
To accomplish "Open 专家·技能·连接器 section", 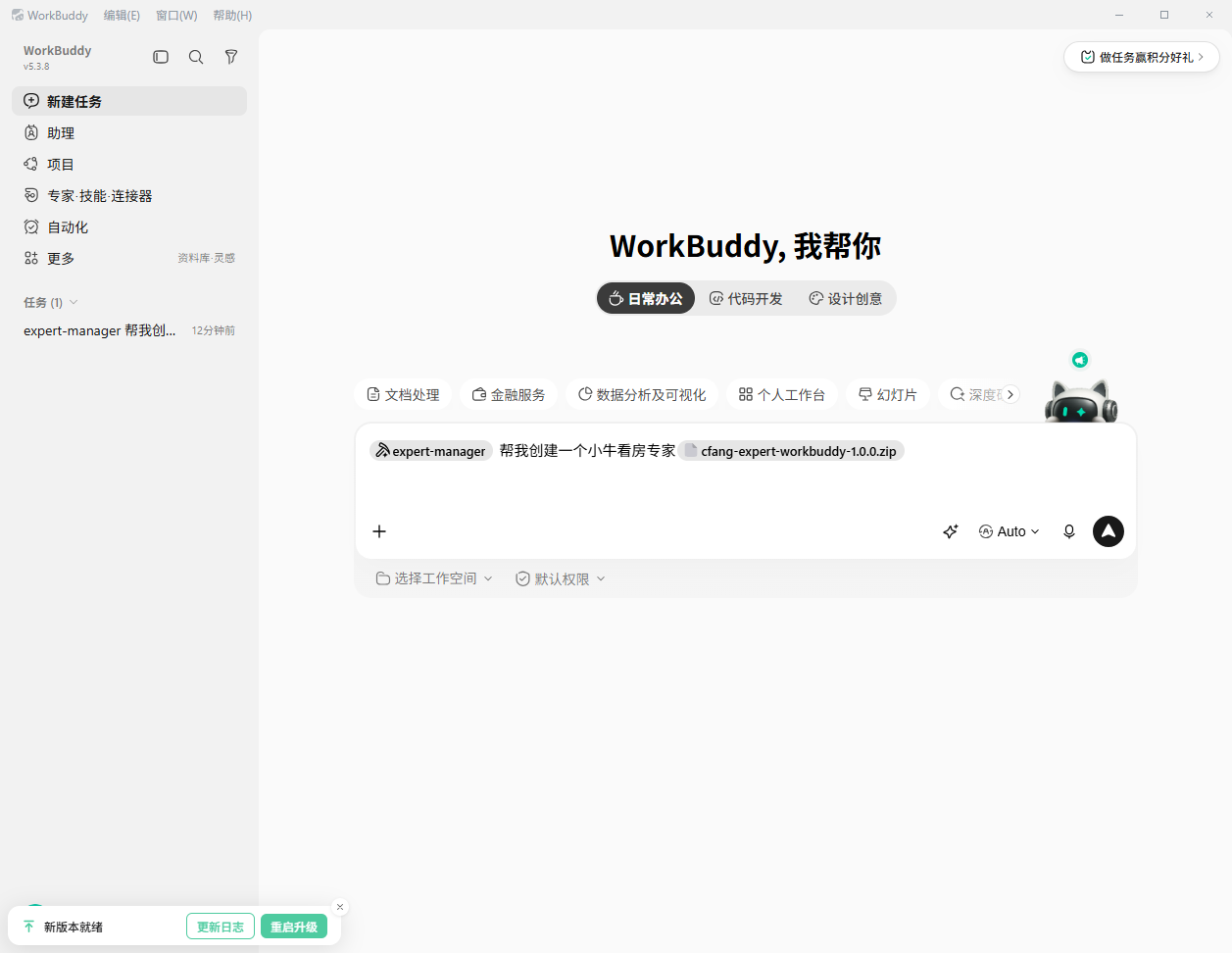I will pyautogui.click(x=129, y=195).
